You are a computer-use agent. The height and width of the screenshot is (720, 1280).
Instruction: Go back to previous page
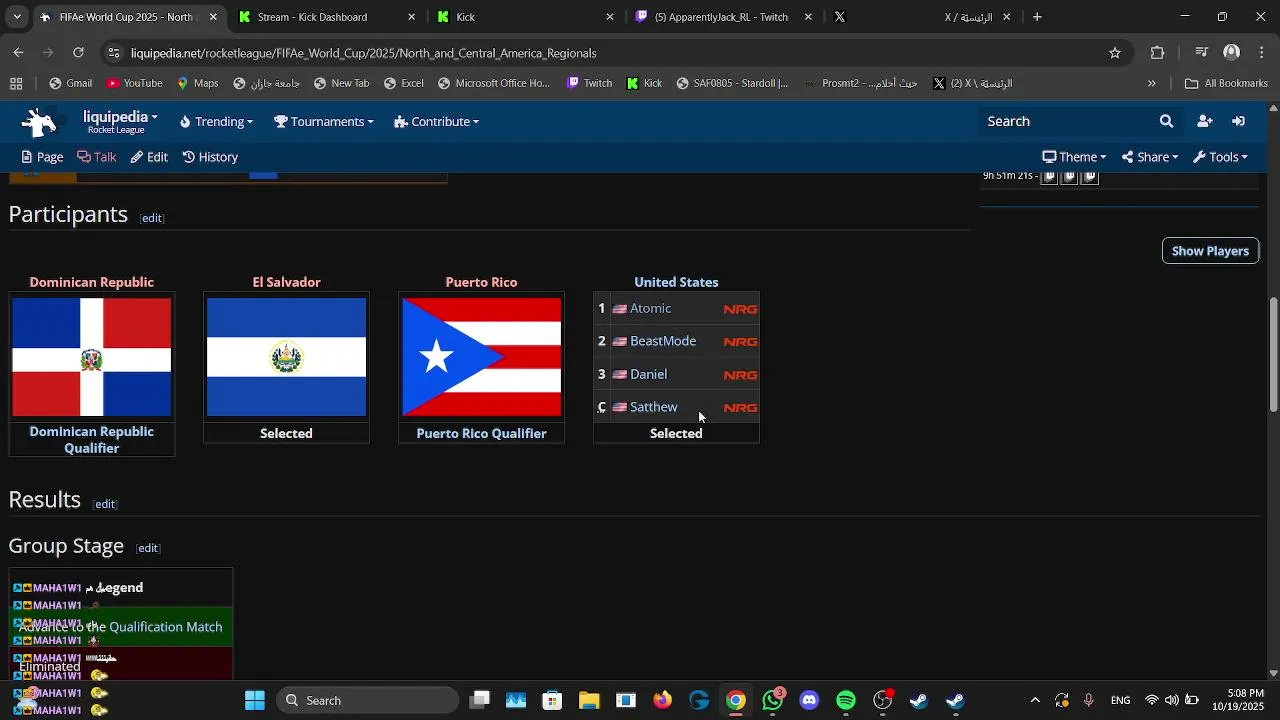(x=18, y=52)
